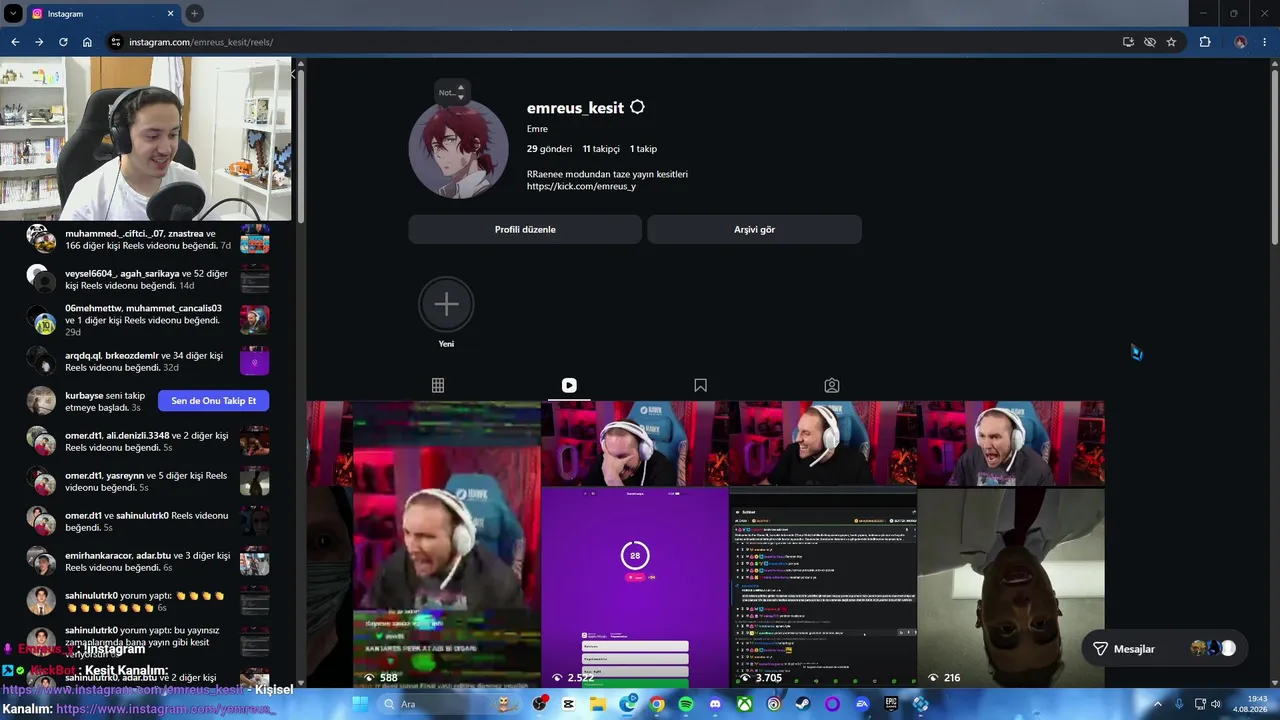Open the EA app from the taskbar

862,704
